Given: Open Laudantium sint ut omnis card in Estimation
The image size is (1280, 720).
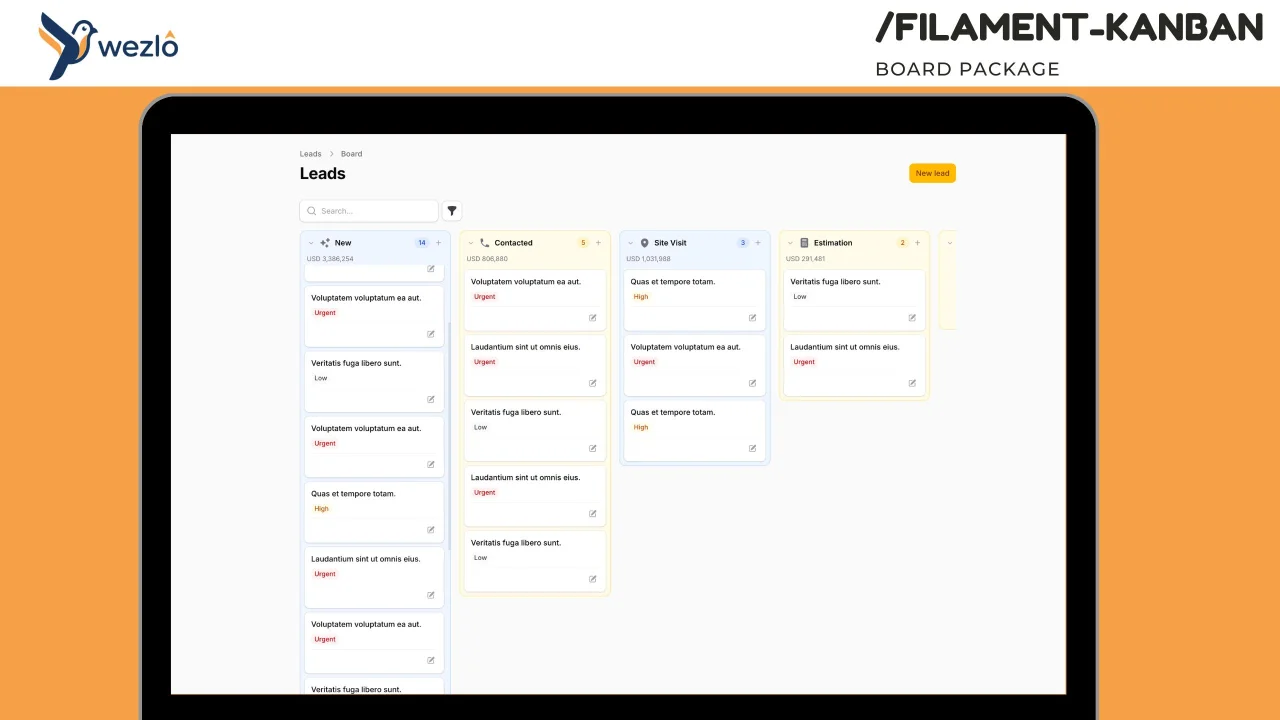Looking at the screenshot, I should click(x=854, y=365).
